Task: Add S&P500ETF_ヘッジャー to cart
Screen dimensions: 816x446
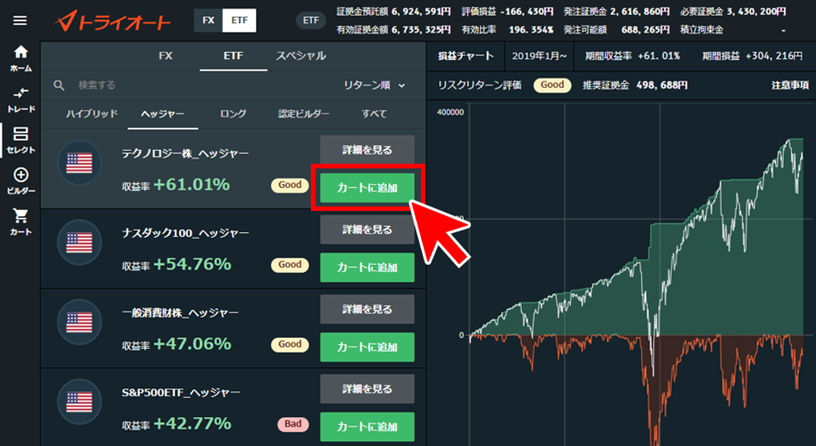Action: tap(367, 427)
